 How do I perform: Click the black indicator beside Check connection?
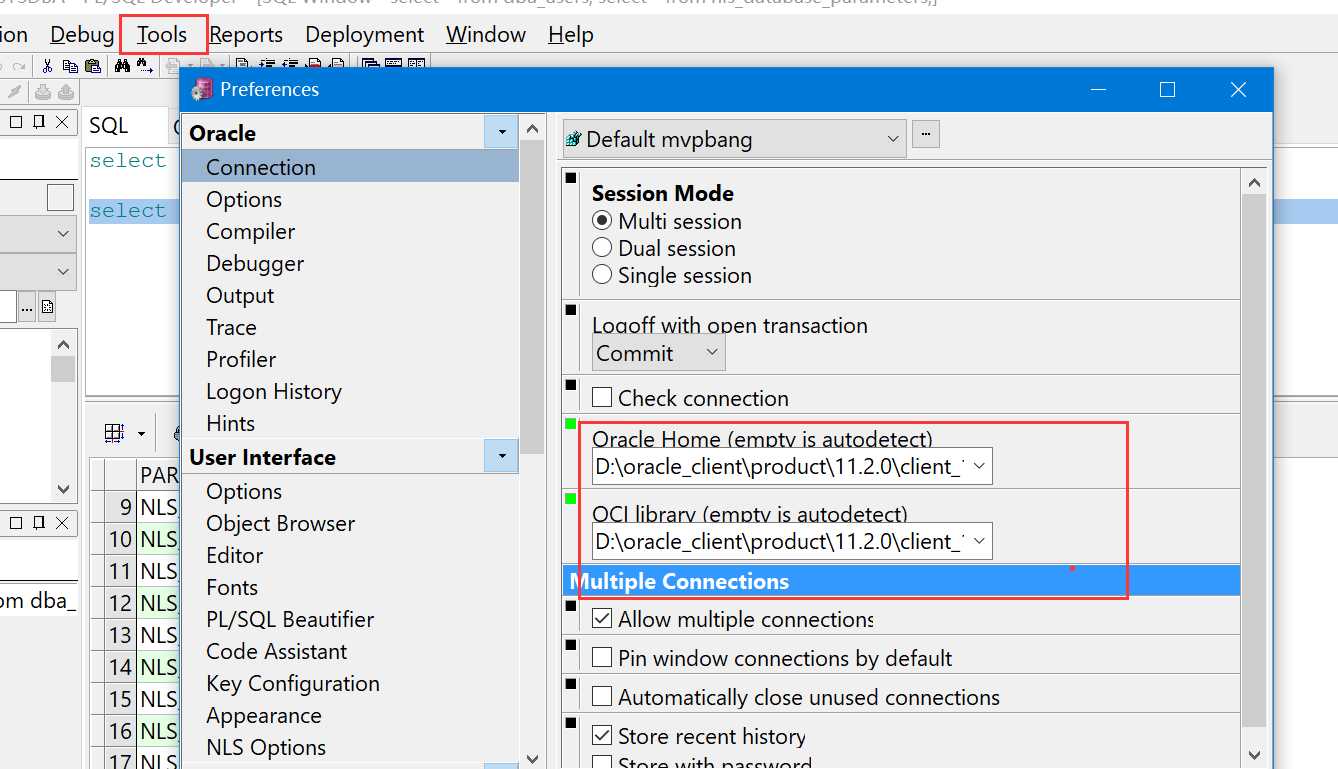(x=571, y=385)
